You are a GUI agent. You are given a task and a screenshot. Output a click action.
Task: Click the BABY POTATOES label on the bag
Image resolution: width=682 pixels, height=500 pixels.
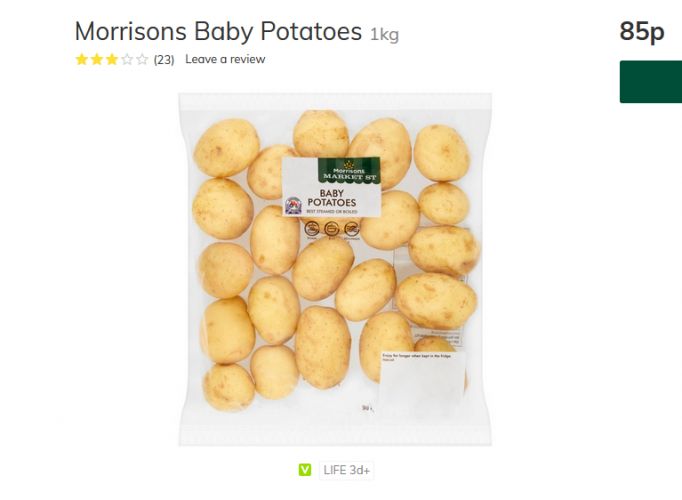pyautogui.click(x=331, y=198)
